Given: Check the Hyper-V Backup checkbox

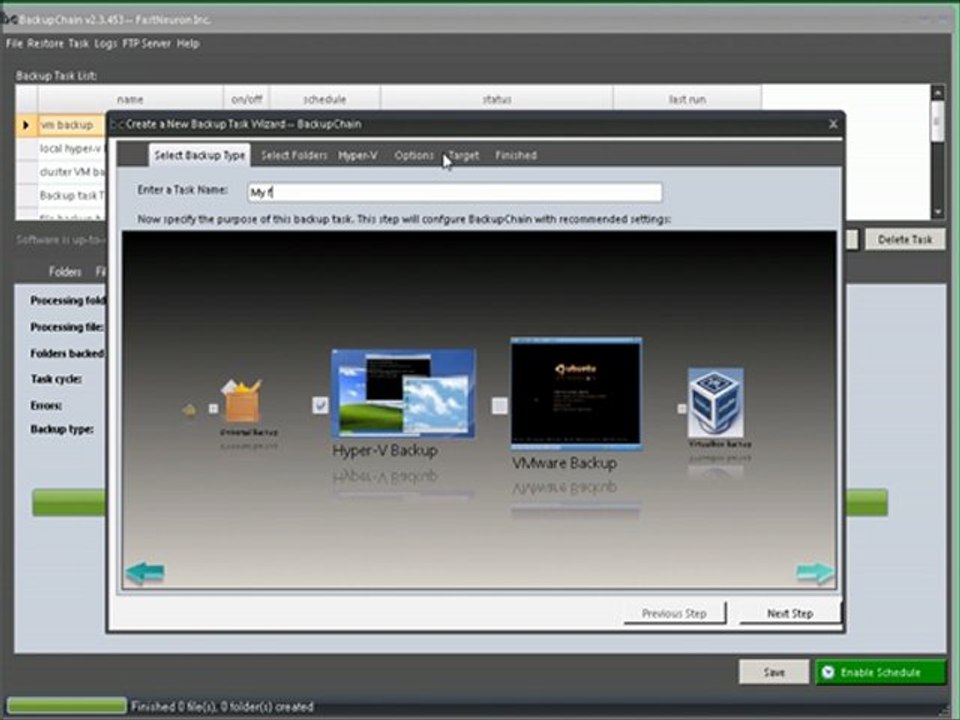Looking at the screenshot, I should pyautogui.click(x=320, y=405).
